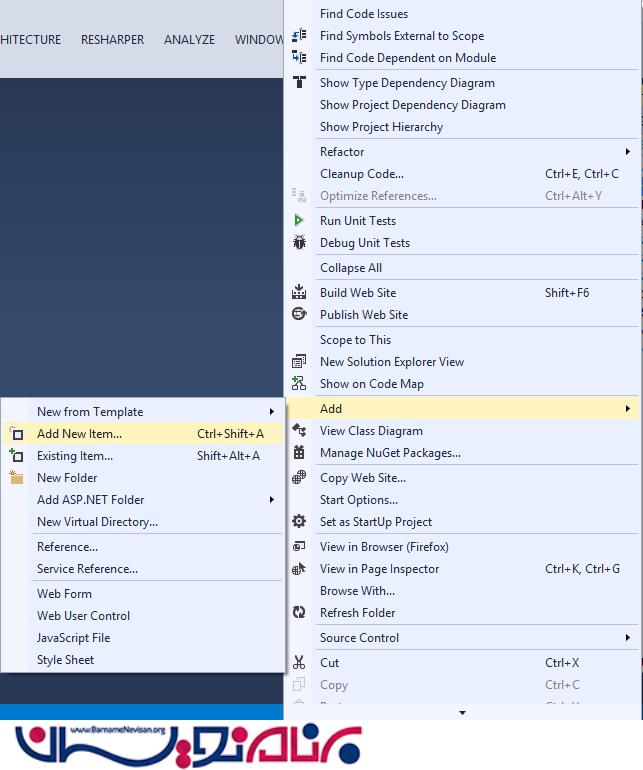The width and height of the screenshot is (643, 770).
Task: Click the Cut scissors icon
Action: point(298,663)
